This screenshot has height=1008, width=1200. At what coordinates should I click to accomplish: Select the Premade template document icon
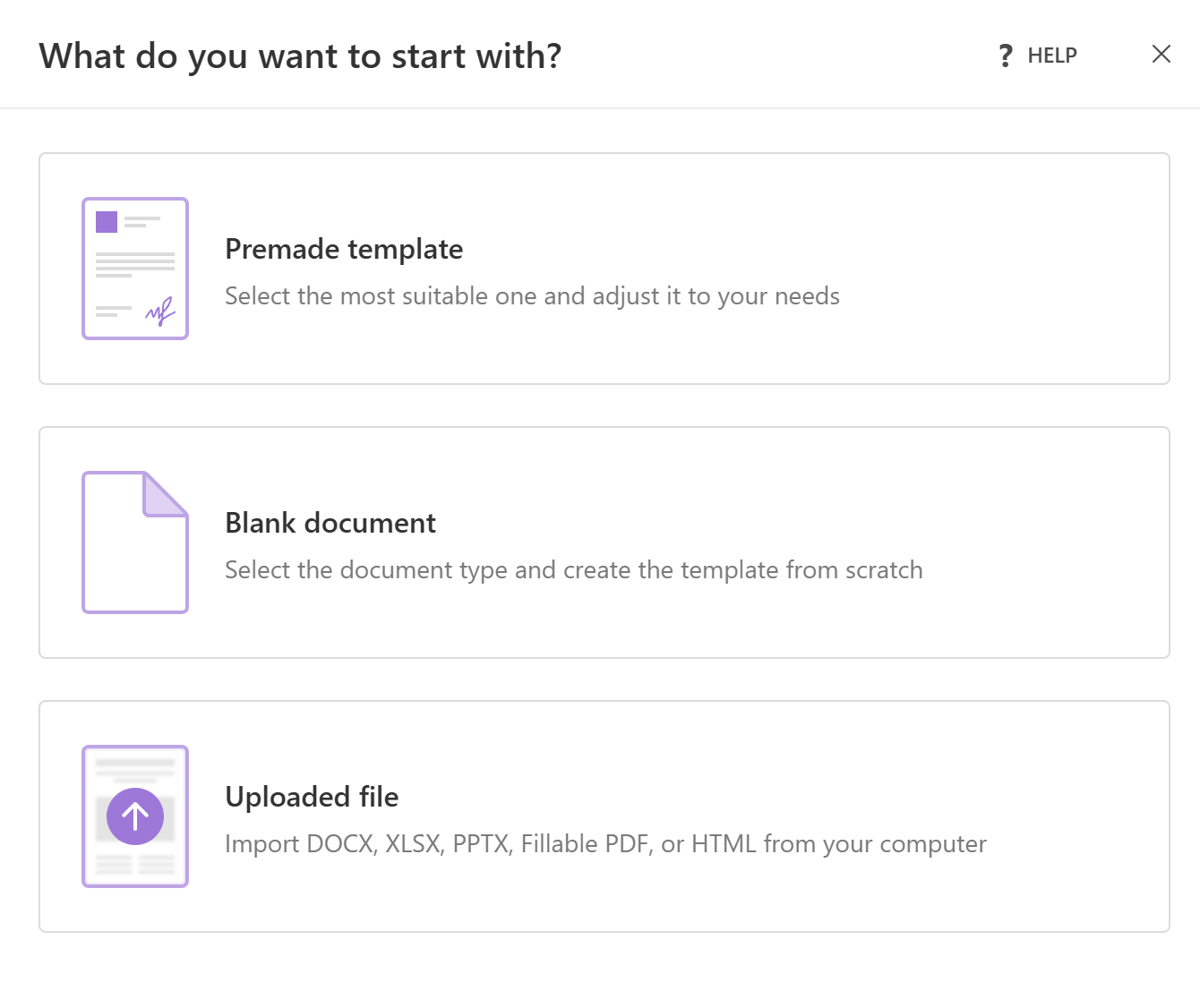(x=135, y=269)
